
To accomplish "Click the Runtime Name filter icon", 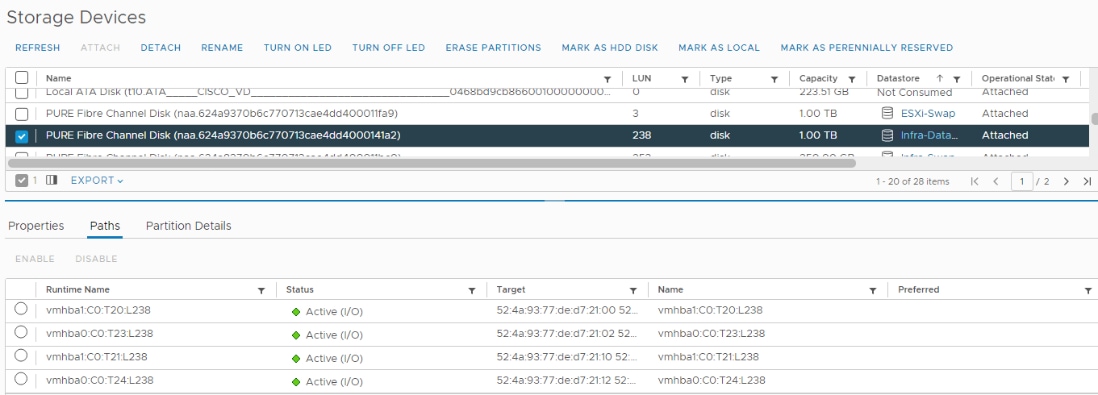I will pyautogui.click(x=261, y=290).
